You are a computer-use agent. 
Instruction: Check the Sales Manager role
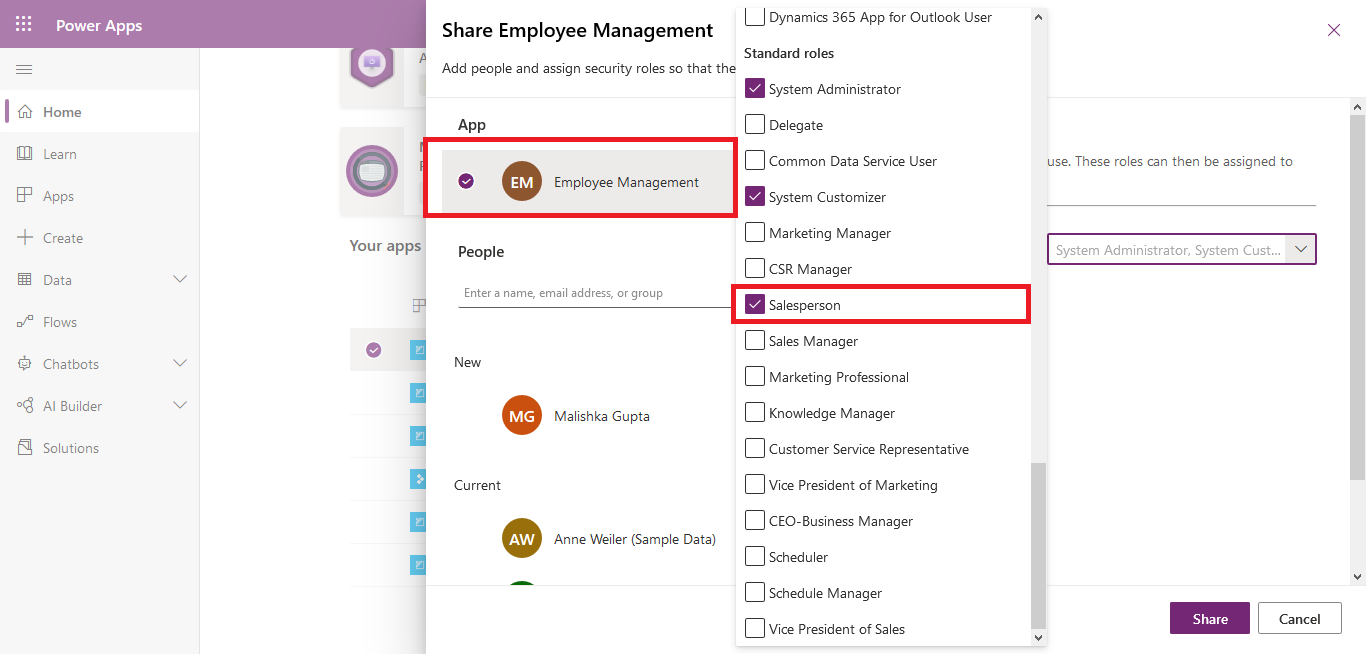click(x=755, y=340)
